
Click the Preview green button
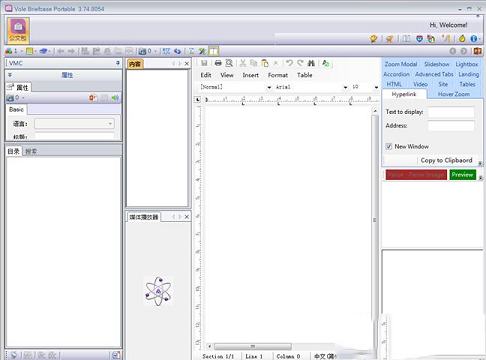point(463,175)
